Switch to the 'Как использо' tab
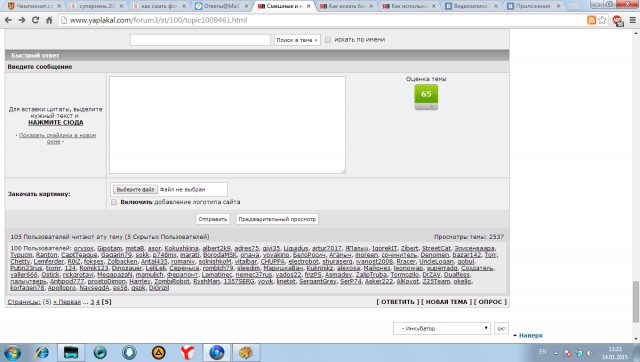640x362 pixels. point(409,6)
